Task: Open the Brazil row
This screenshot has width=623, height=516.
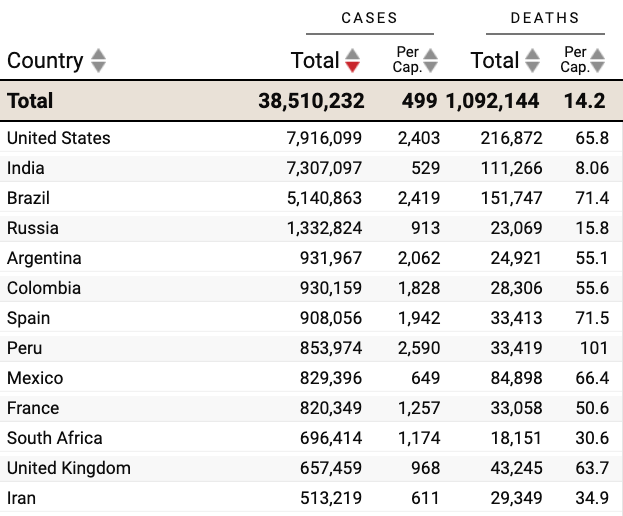Action: click(x=28, y=198)
